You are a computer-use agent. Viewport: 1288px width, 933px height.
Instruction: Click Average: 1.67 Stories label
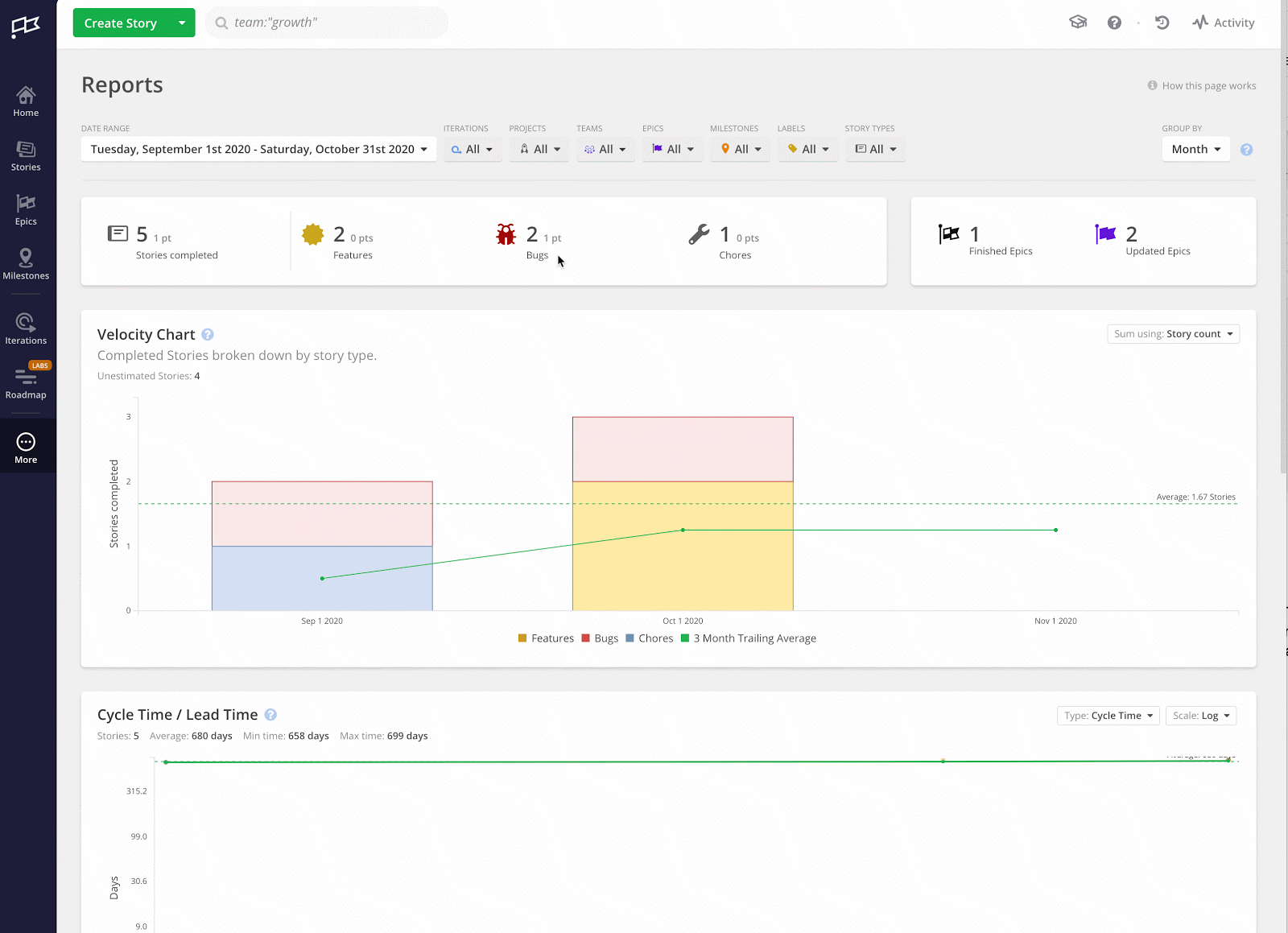(x=1195, y=497)
